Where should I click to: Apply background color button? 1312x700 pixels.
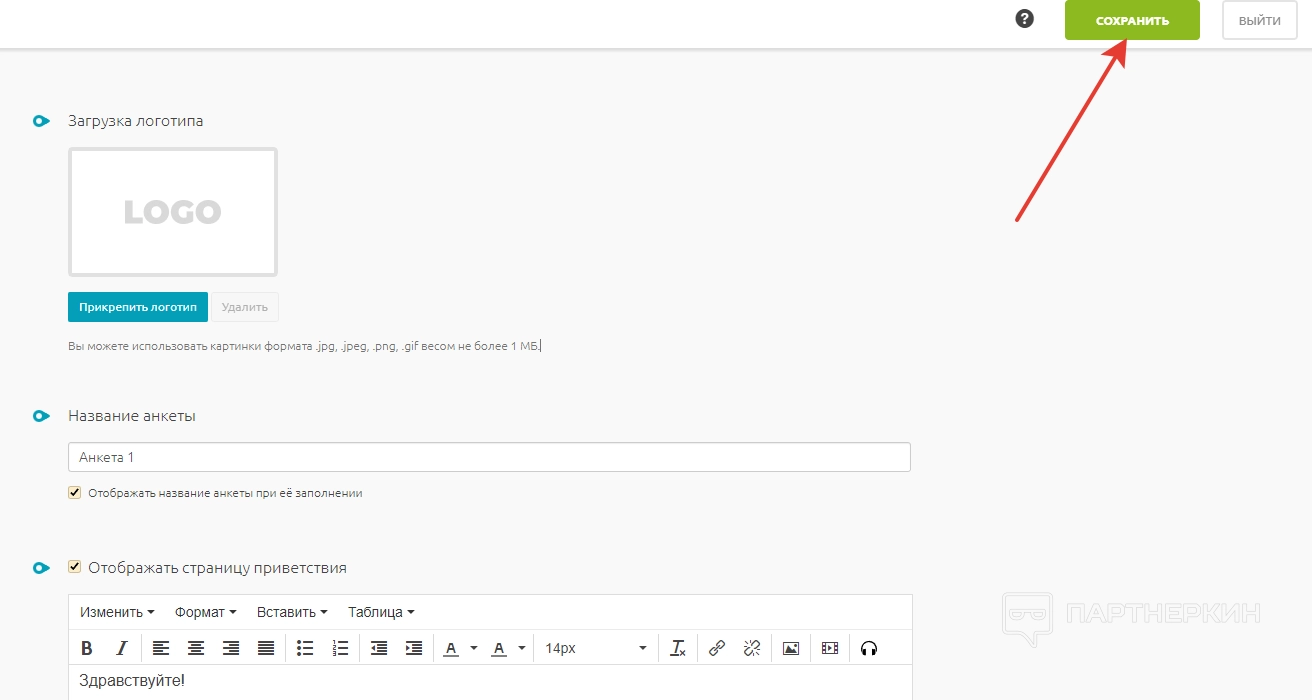coord(499,648)
